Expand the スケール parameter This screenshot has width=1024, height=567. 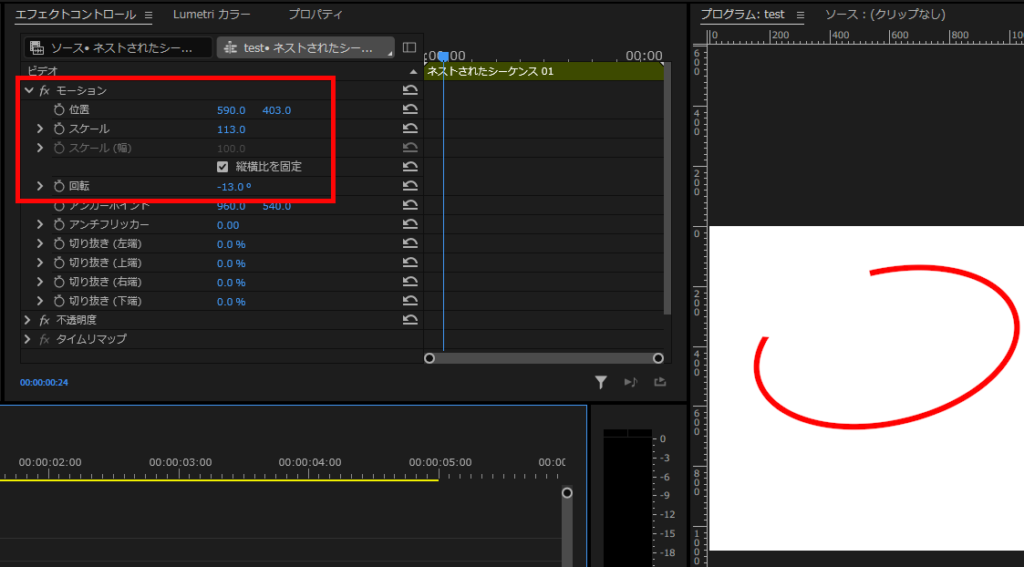click(x=40, y=129)
